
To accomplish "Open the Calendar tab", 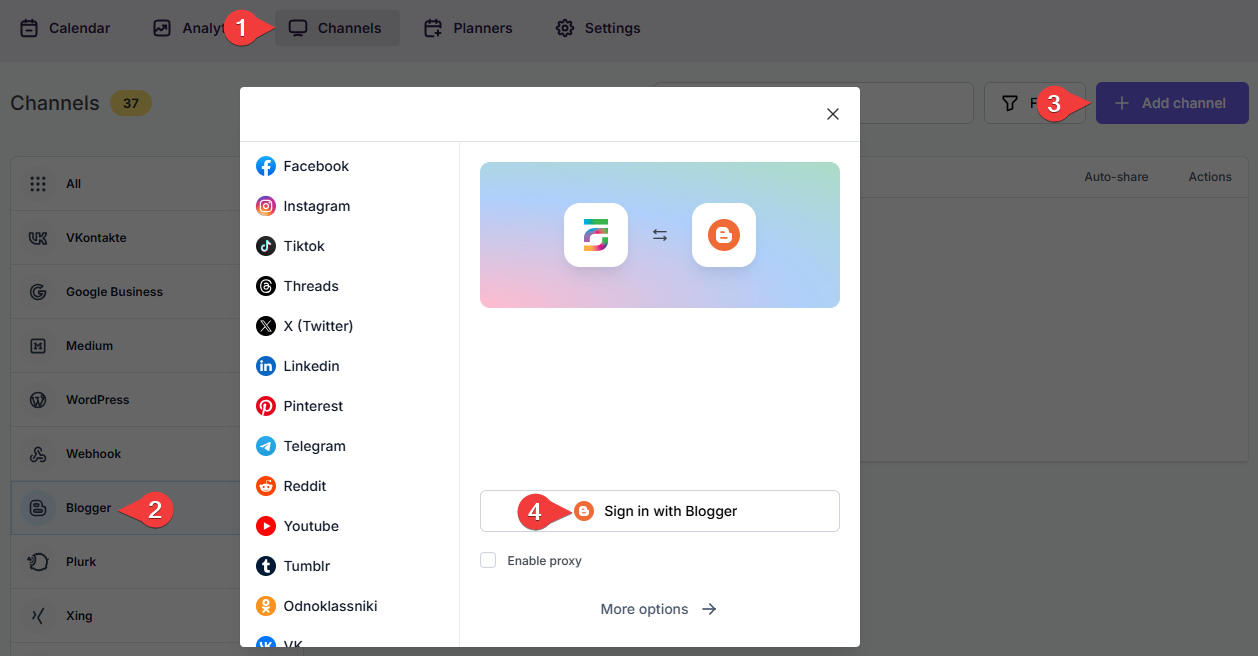I will (x=65, y=28).
